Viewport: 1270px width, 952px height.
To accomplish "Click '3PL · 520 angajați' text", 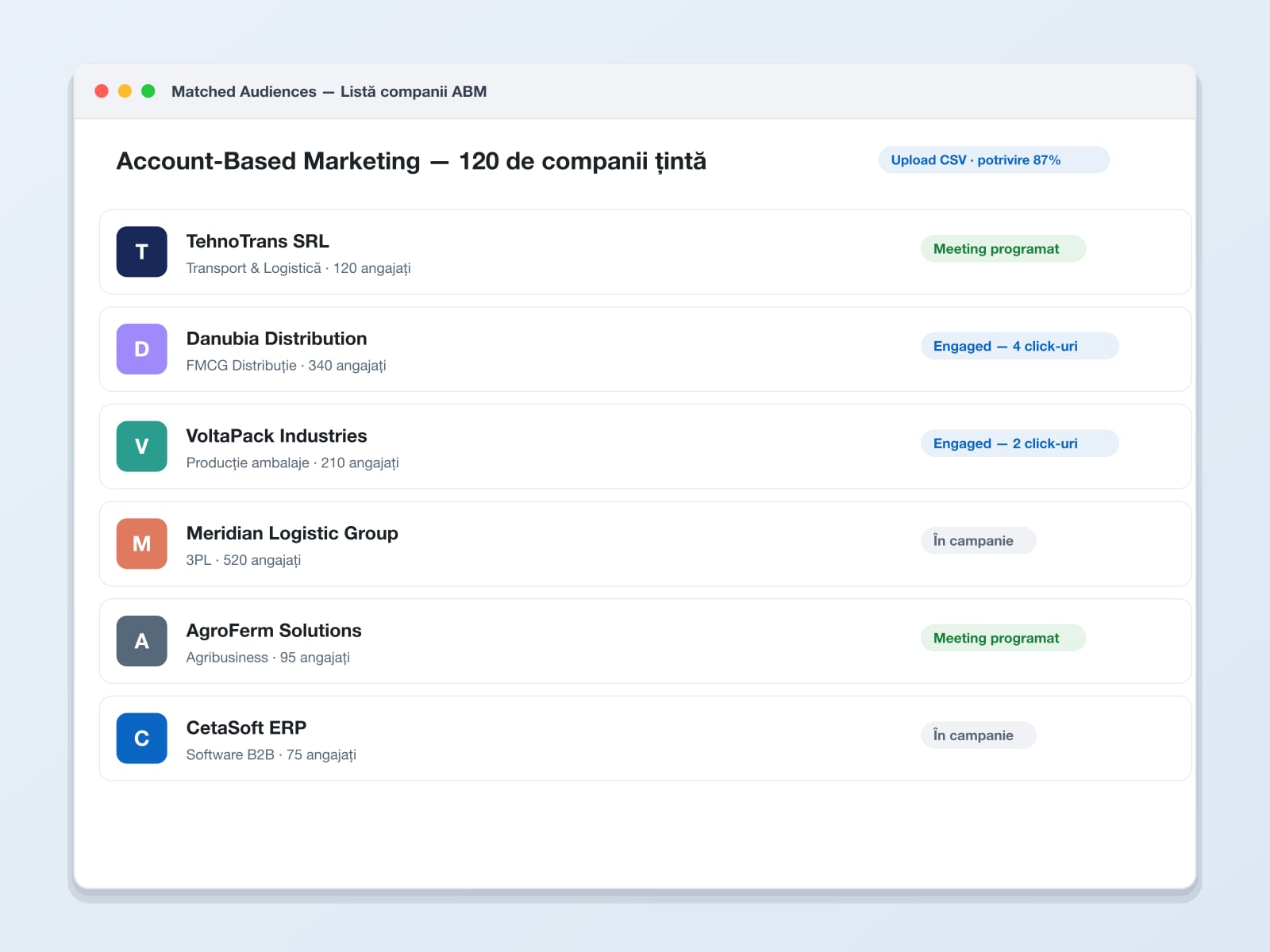I will 244,560.
